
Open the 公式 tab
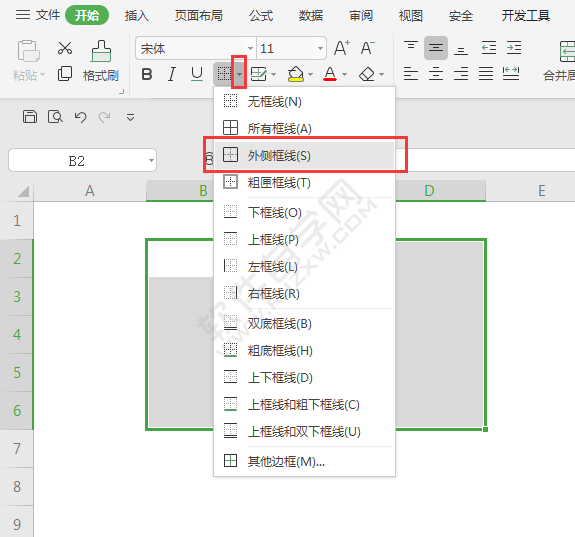coord(261,15)
